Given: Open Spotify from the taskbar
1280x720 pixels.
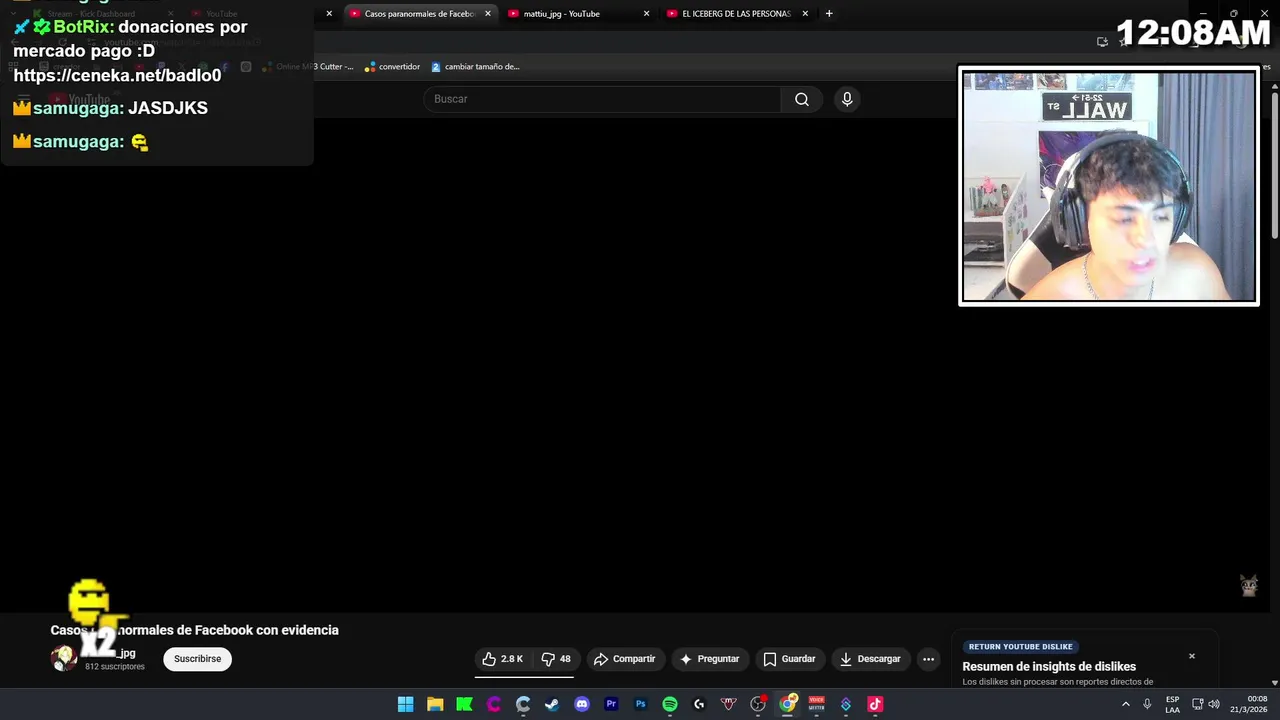Looking at the screenshot, I should click(670, 704).
